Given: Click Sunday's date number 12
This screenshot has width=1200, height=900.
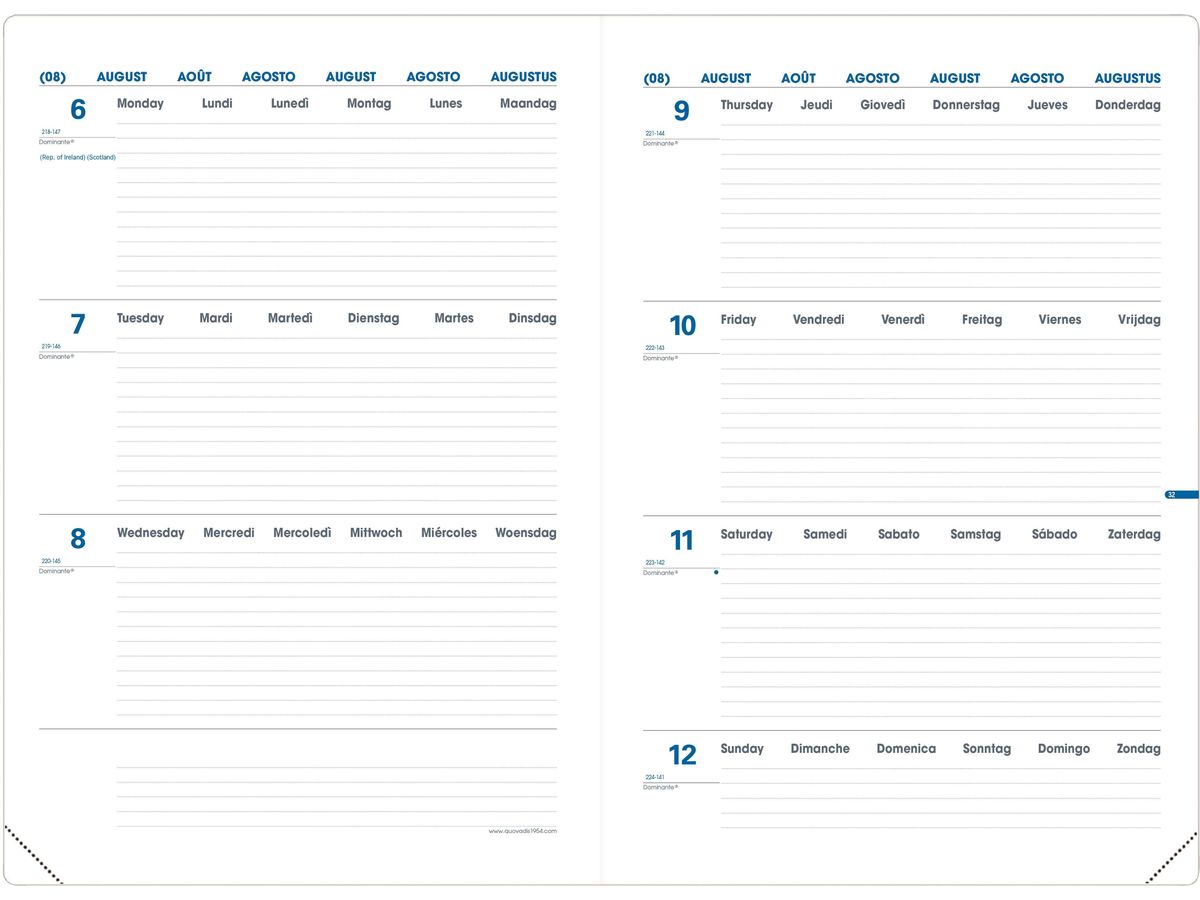Looking at the screenshot, I should tap(682, 755).
